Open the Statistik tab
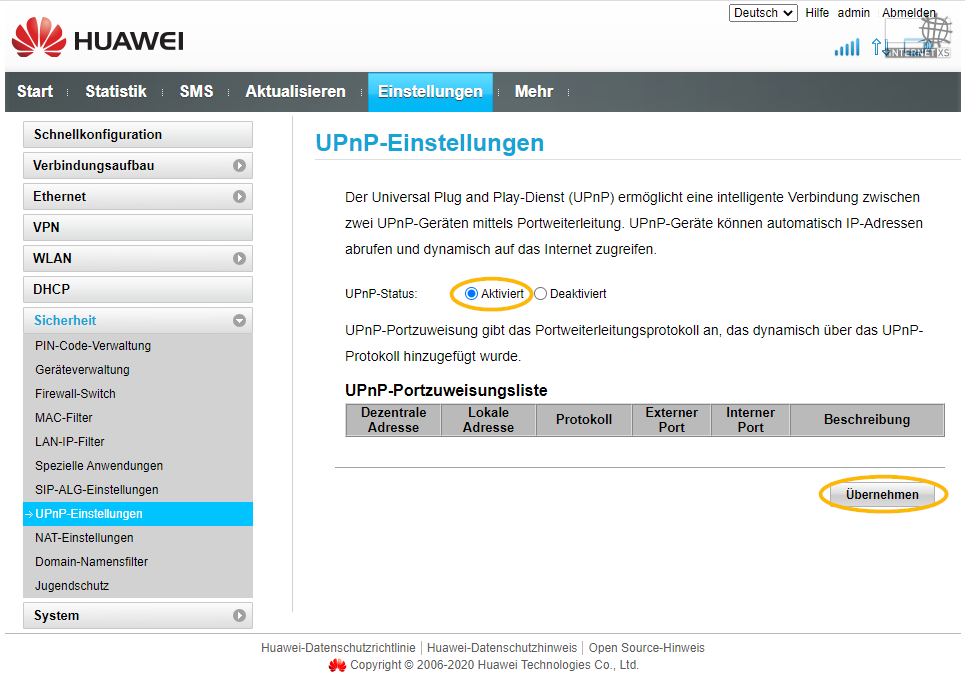This screenshot has width=965, height=679. pyautogui.click(x=116, y=92)
